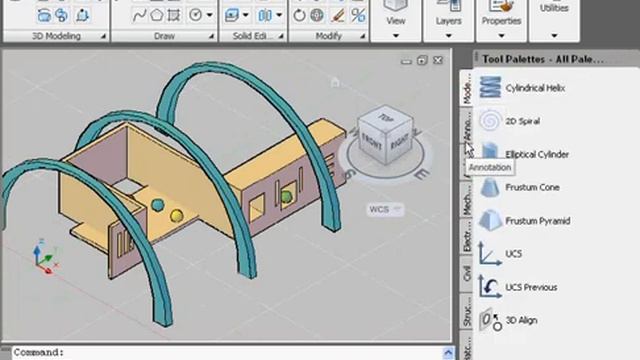Select the Erase pencil icon in Modify
The width and height of the screenshot is (640, 360).
click(x=338, y=16)
